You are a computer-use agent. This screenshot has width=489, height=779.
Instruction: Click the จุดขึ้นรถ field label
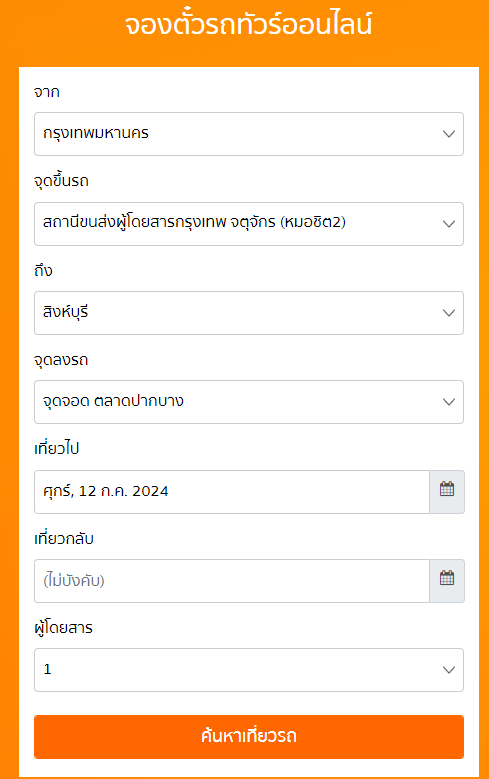[61, 181]
